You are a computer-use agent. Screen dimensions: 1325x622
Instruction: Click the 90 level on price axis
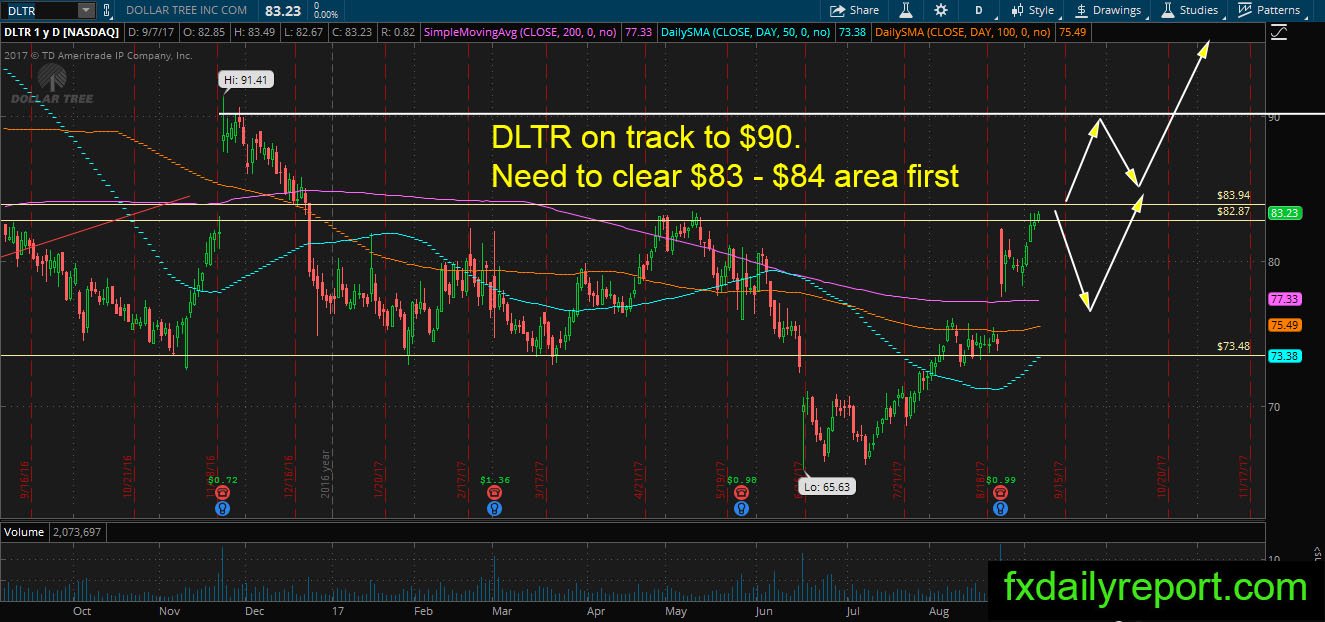tap(1275, 117)
